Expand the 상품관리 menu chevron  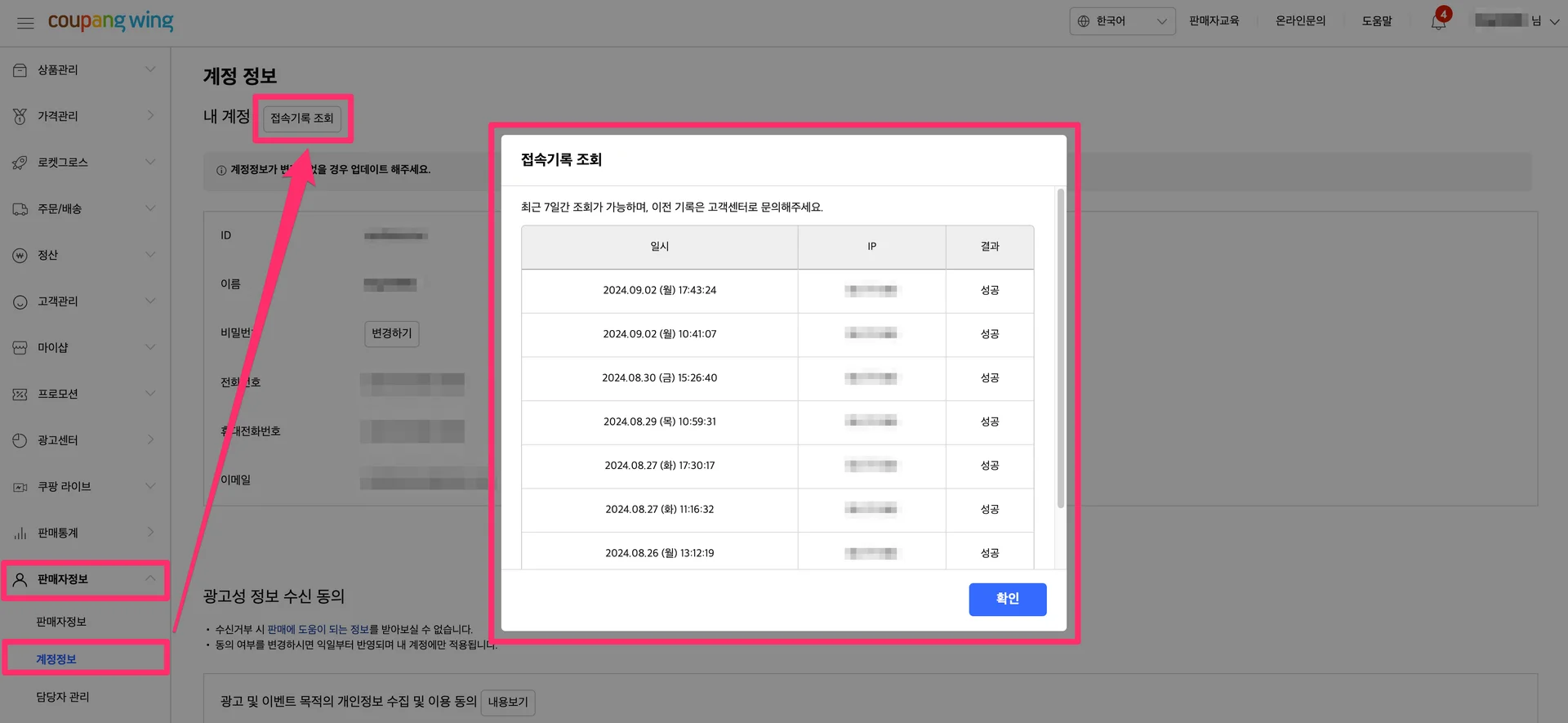coord(150,69)
